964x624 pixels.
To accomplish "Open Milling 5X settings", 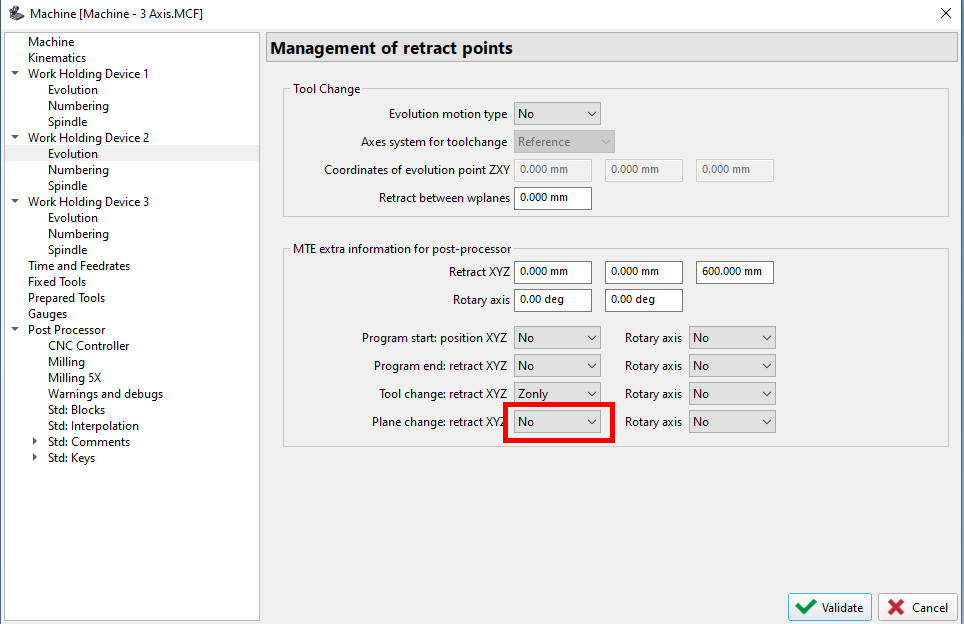I will click(74, 377).
